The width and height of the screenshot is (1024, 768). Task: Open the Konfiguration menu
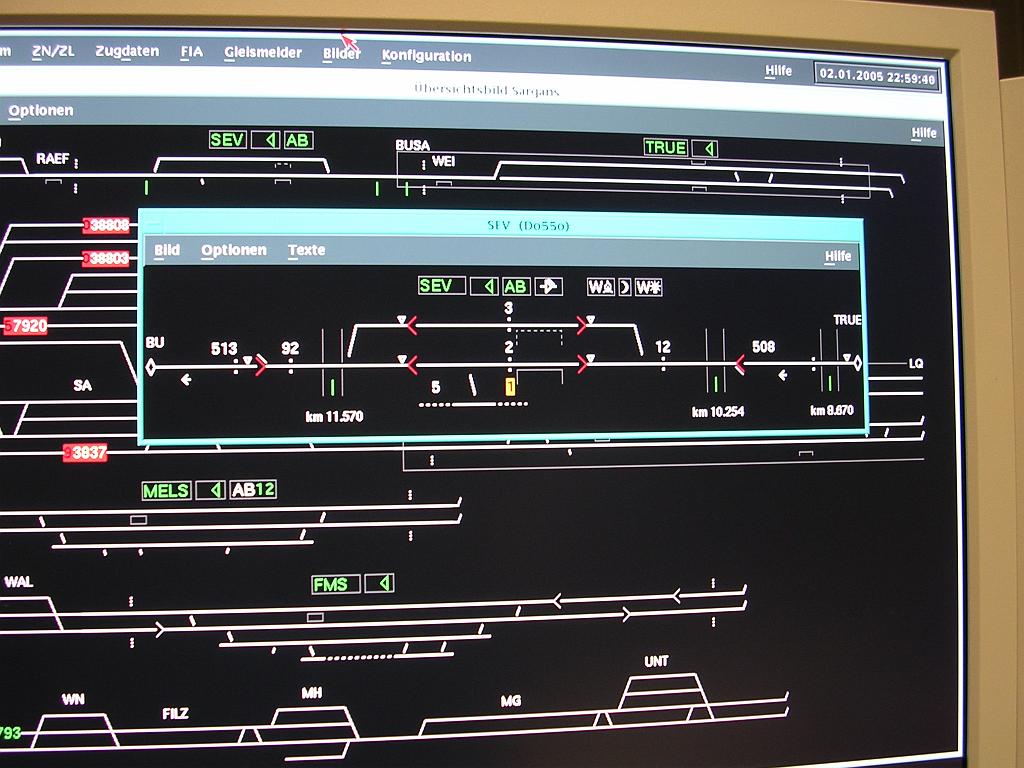[x=426, y=56]
